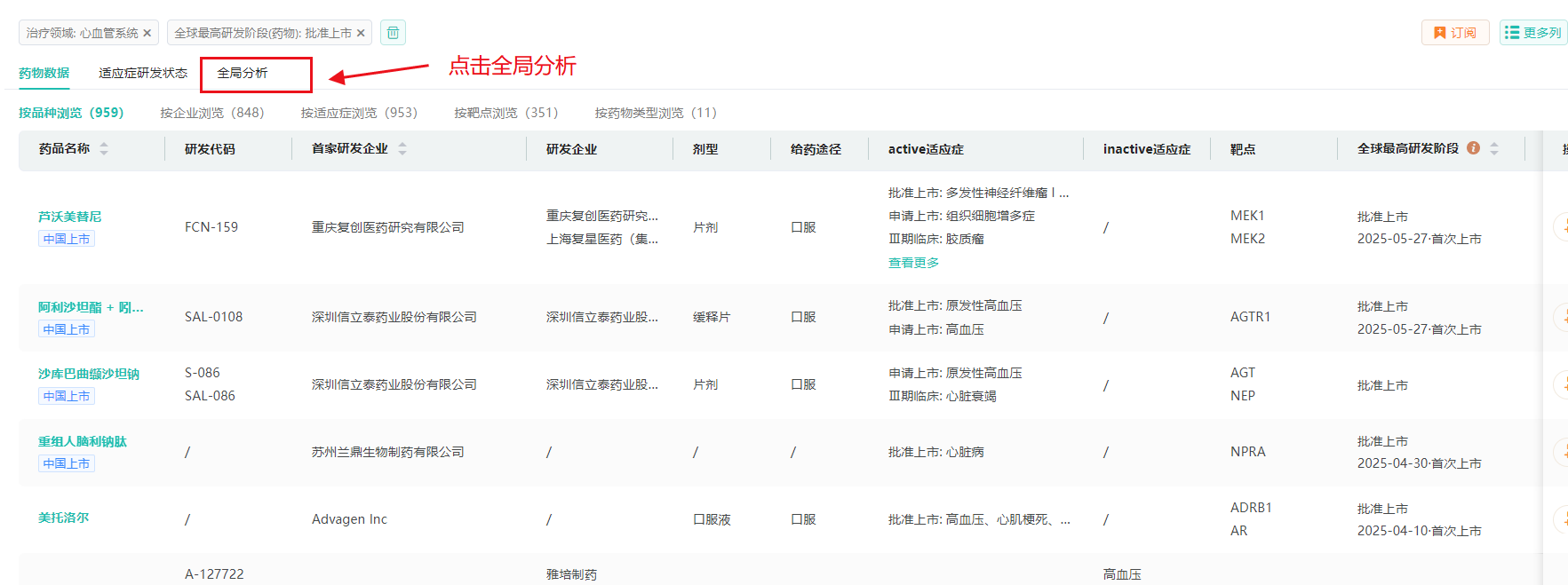
Task: Click 批准上市: 心脏病 indication
Action: (x=936, y=452)
